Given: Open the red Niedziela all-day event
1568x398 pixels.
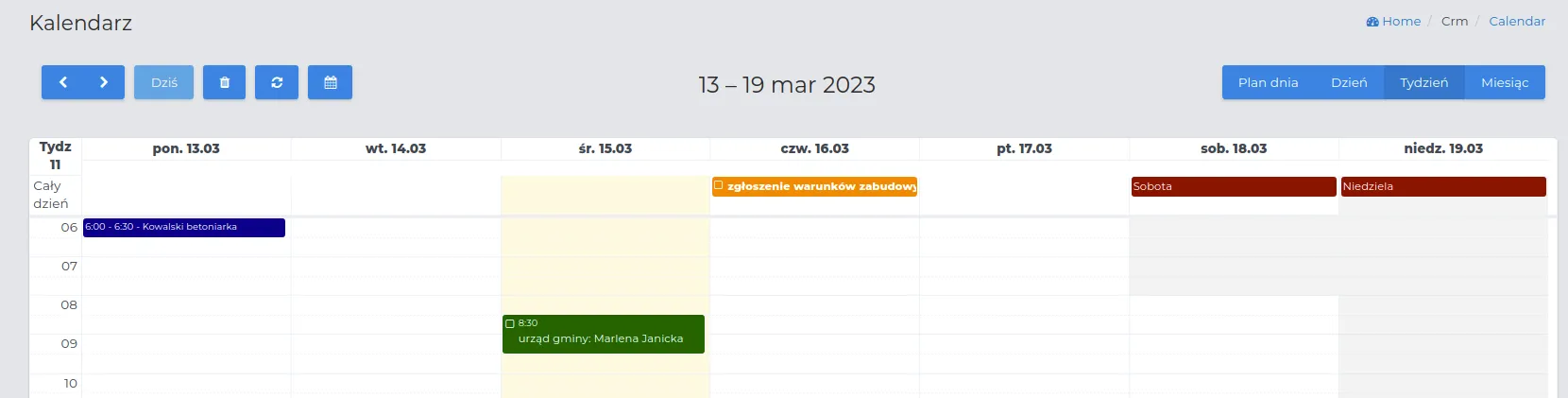Looking at the screenshot, I should click(1443, 186).
